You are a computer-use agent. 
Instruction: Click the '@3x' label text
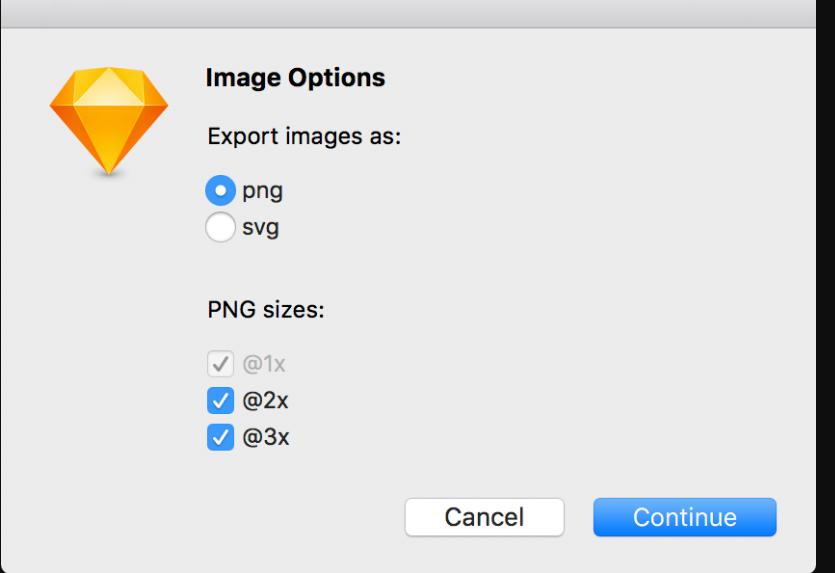[266, 437]
